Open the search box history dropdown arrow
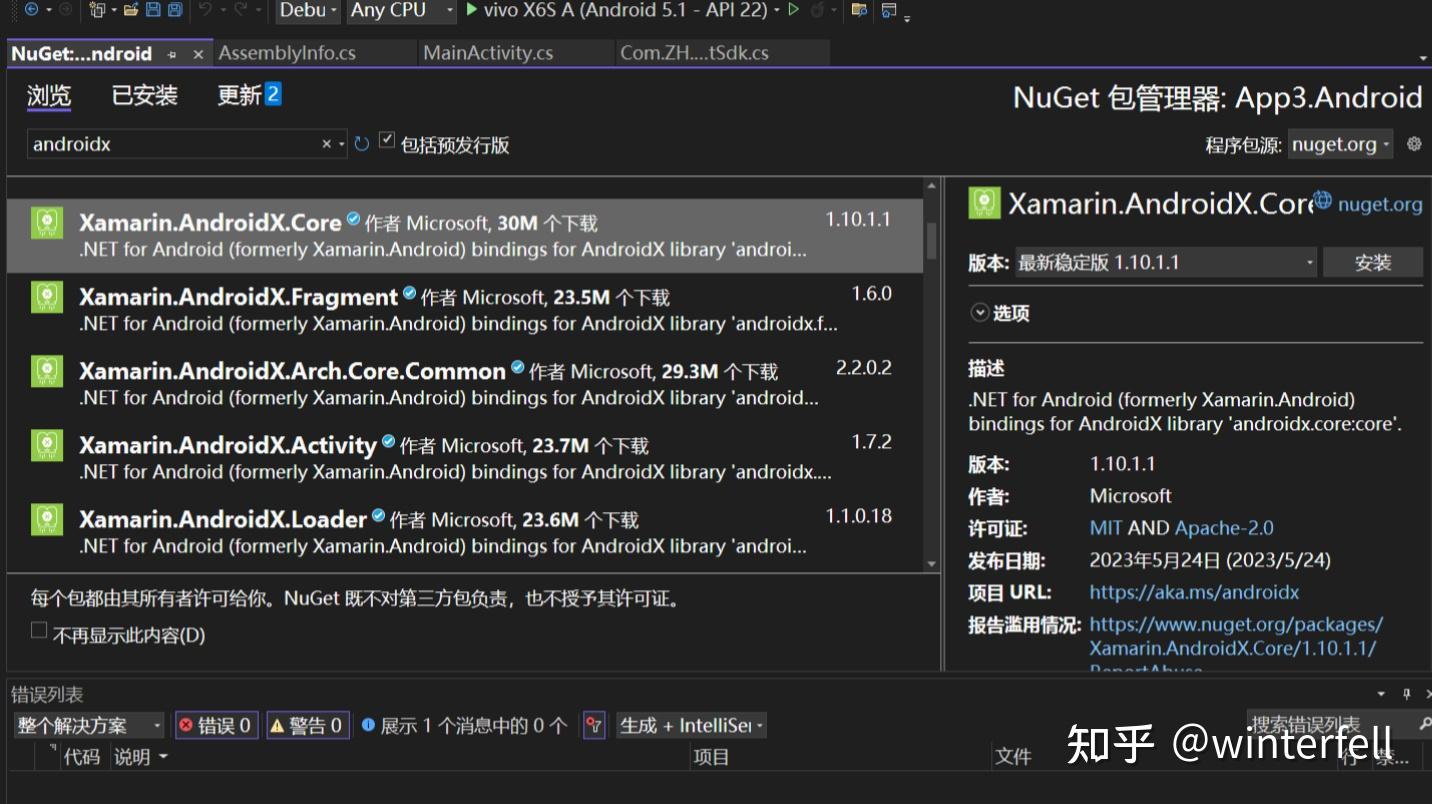1432x804 pixels. (x=342, y=144)
